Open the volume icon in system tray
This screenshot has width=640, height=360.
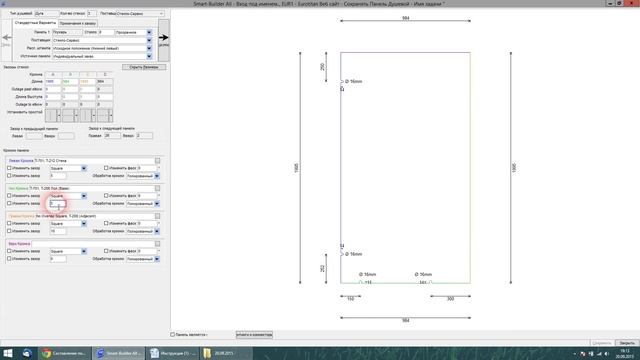(607, 353)
